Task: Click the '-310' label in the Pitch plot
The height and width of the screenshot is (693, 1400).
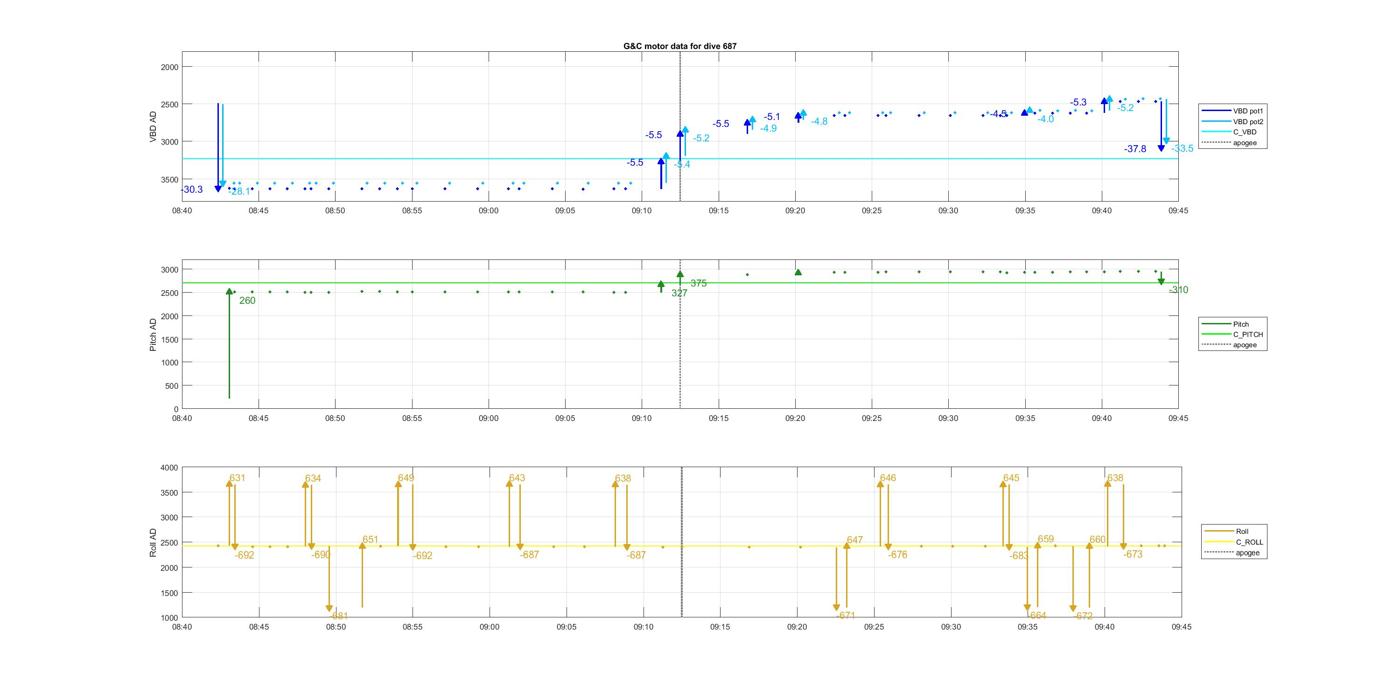Action: [x=1178, y=290]
